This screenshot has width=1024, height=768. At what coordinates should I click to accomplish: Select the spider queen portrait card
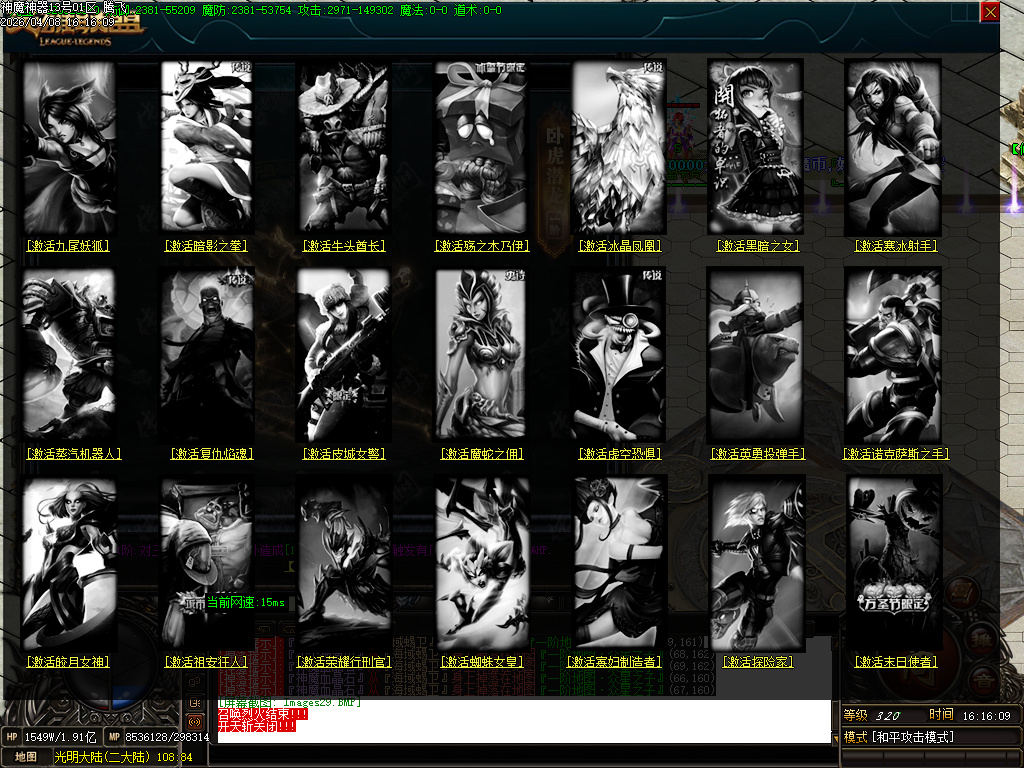481,563
